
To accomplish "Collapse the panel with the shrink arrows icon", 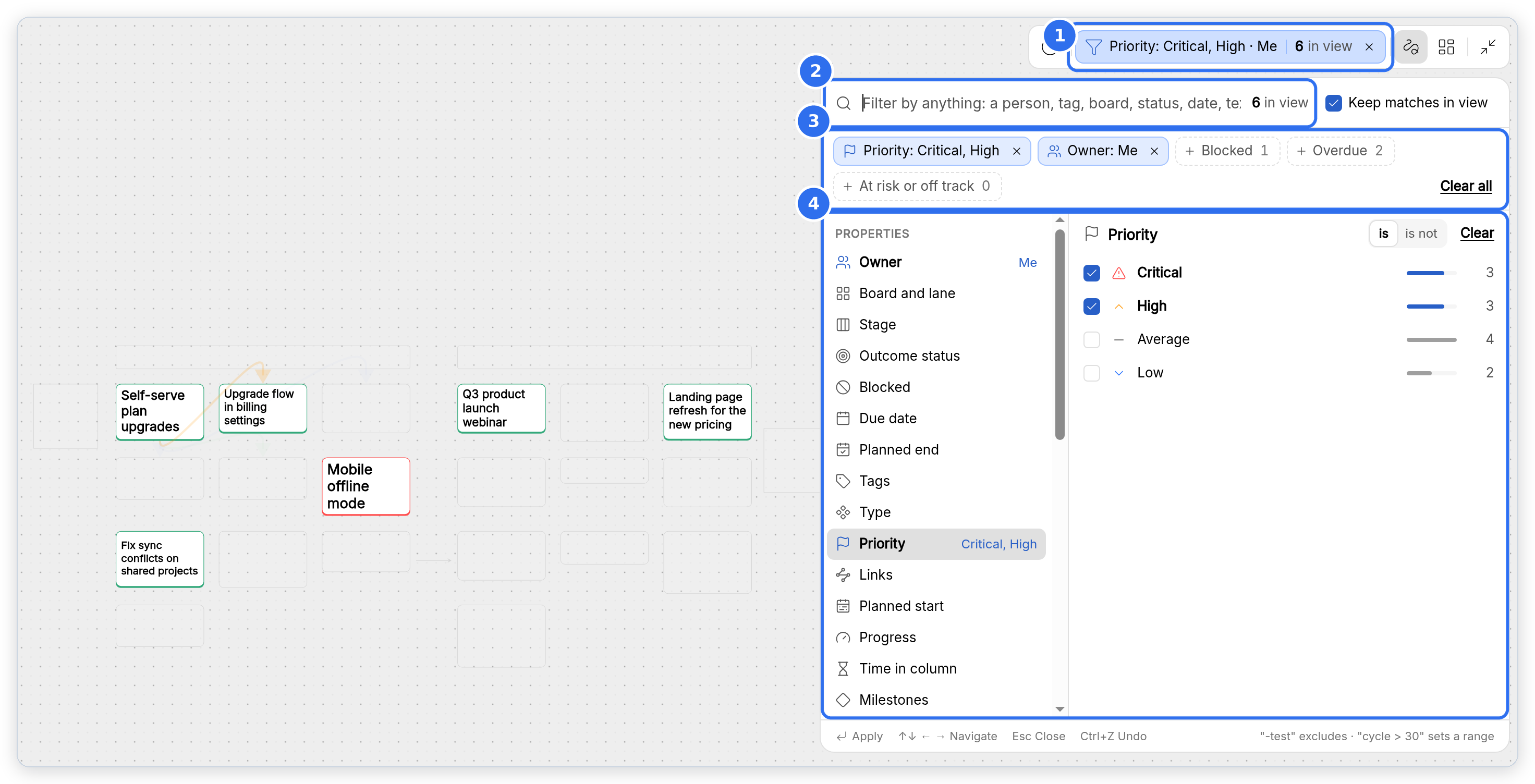I will pyautogui.click(x=1488, y=46).
